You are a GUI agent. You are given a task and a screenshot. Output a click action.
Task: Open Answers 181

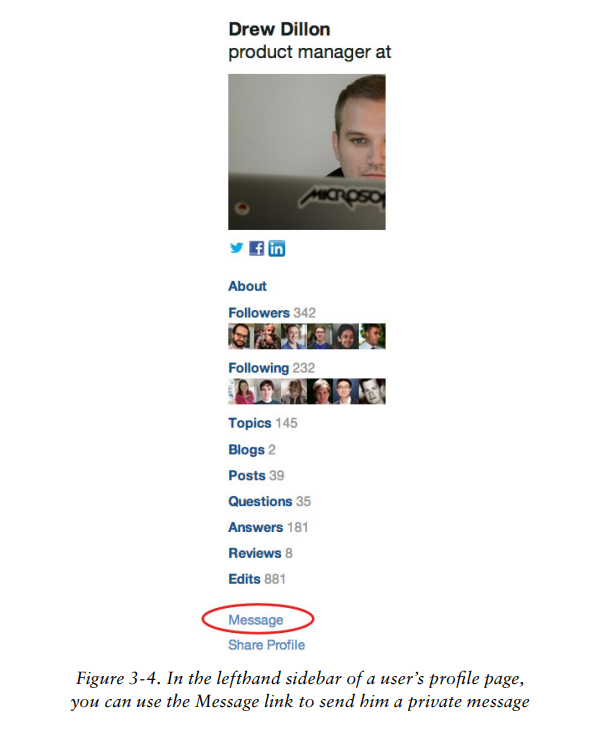pyautogui.click(x=268, y=527)
